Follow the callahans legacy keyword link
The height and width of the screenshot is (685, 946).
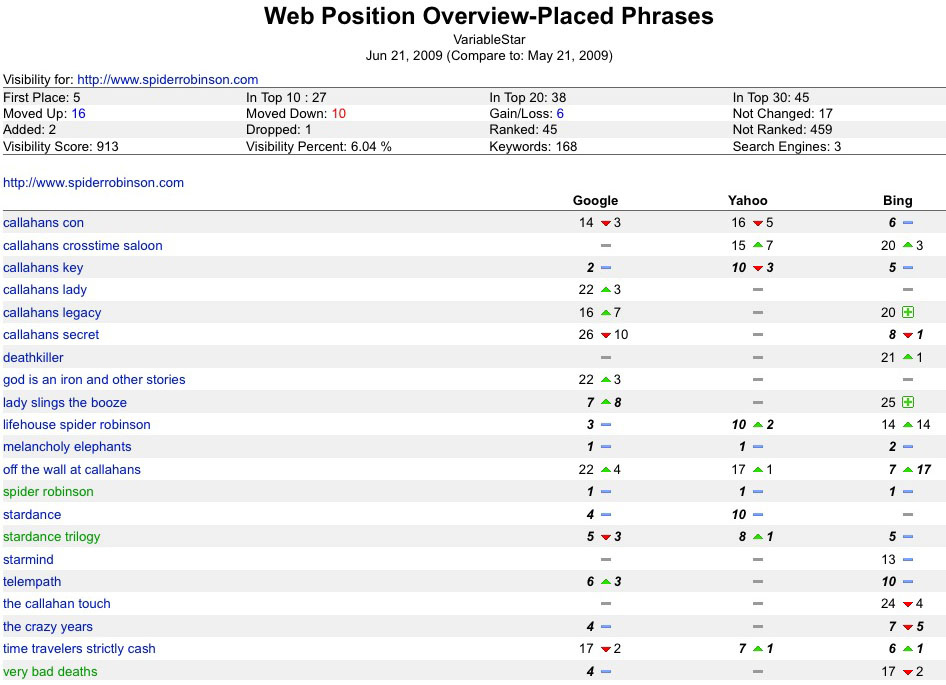click(x=52, y=313)
